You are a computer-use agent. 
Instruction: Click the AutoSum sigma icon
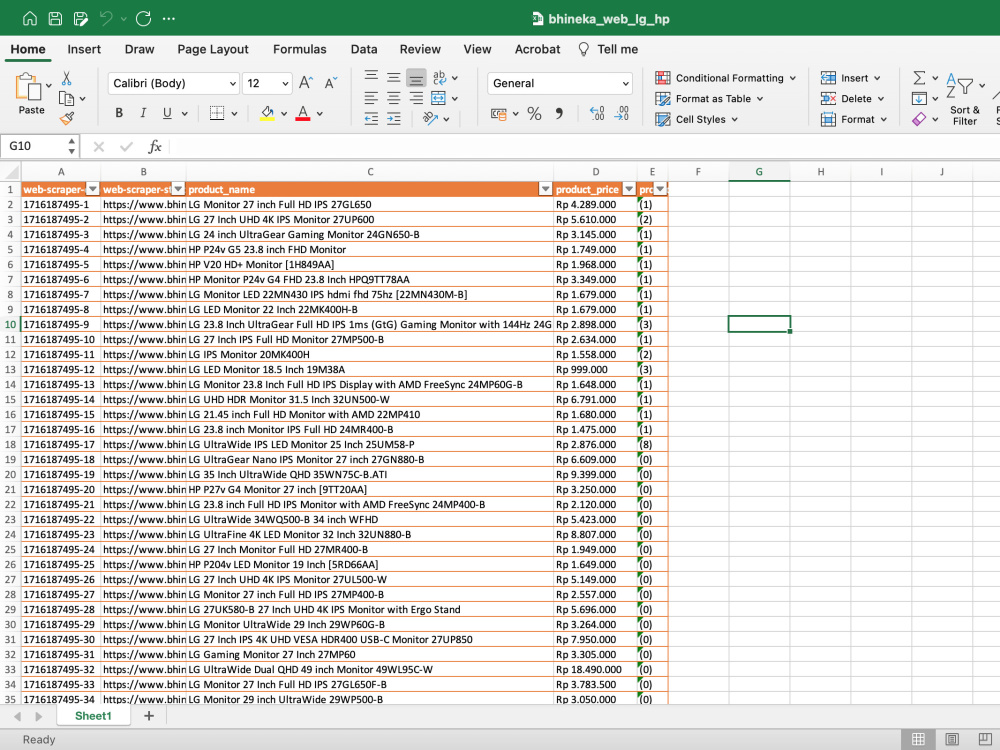coord(919,78)
